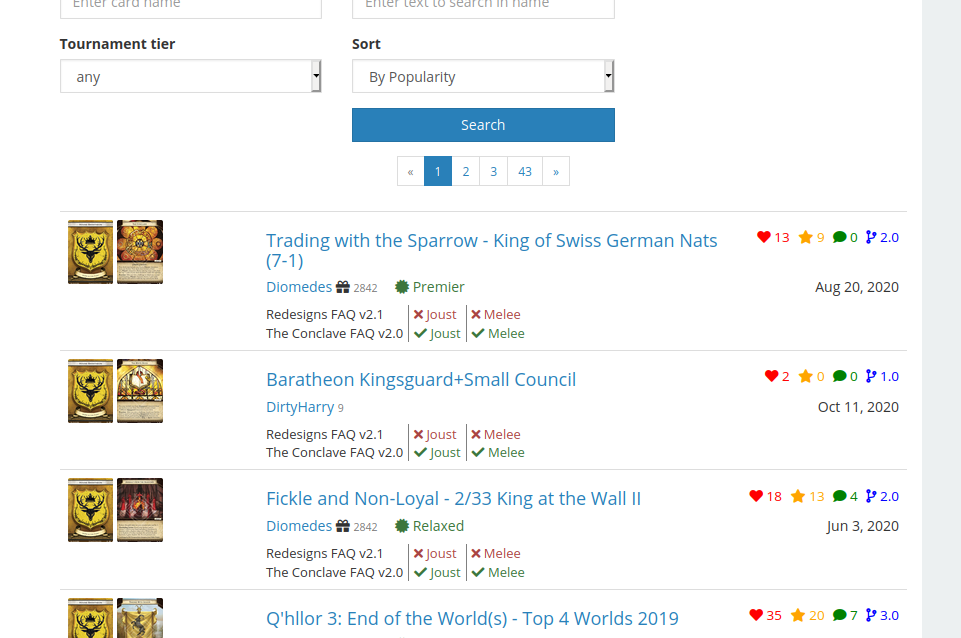Click the blue Search button
This screenshot has width=961, height=638.
[x=483, y=125]
